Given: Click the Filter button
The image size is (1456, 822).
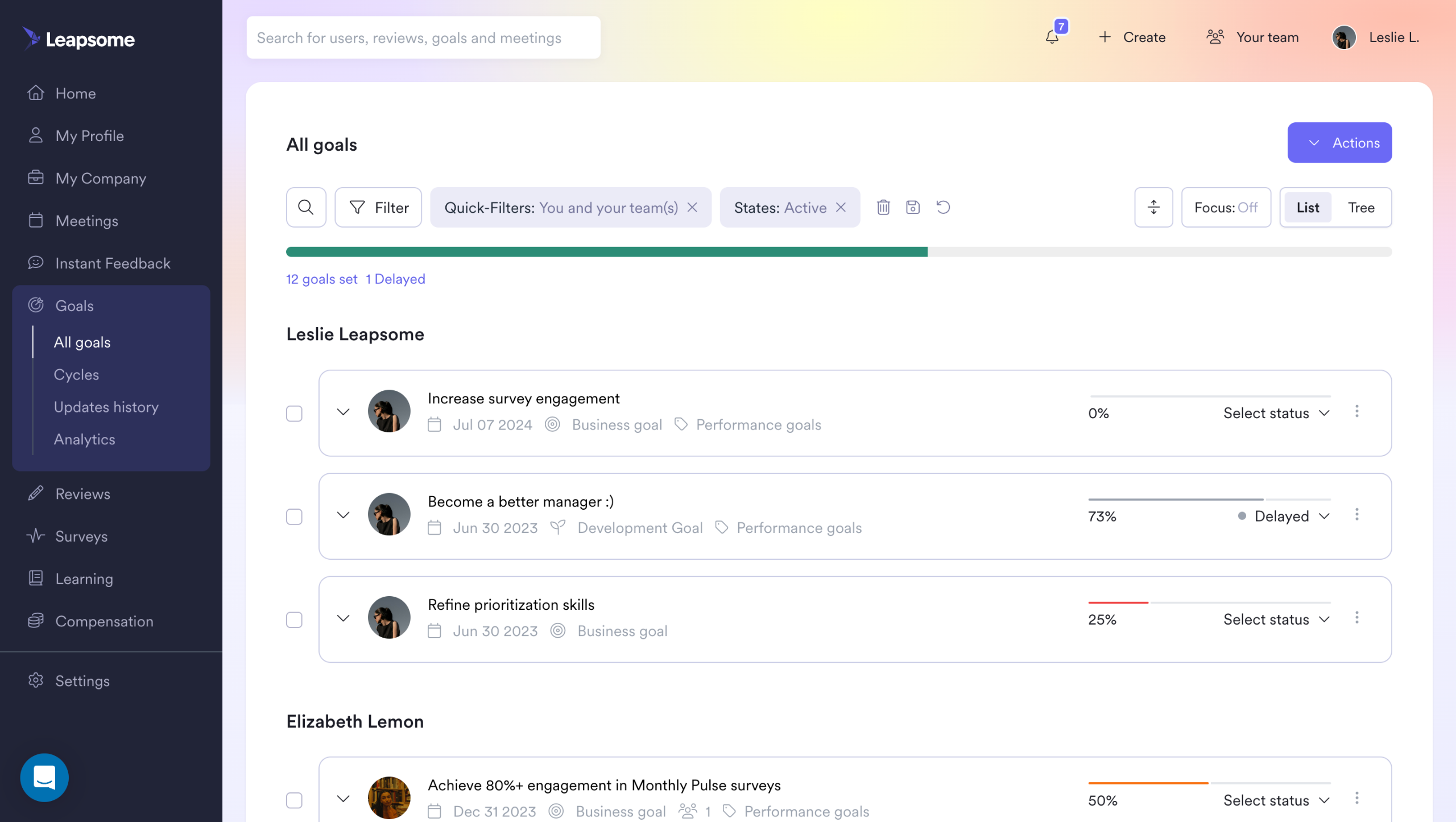Looking at the screenshot, I should click(378, 207).
